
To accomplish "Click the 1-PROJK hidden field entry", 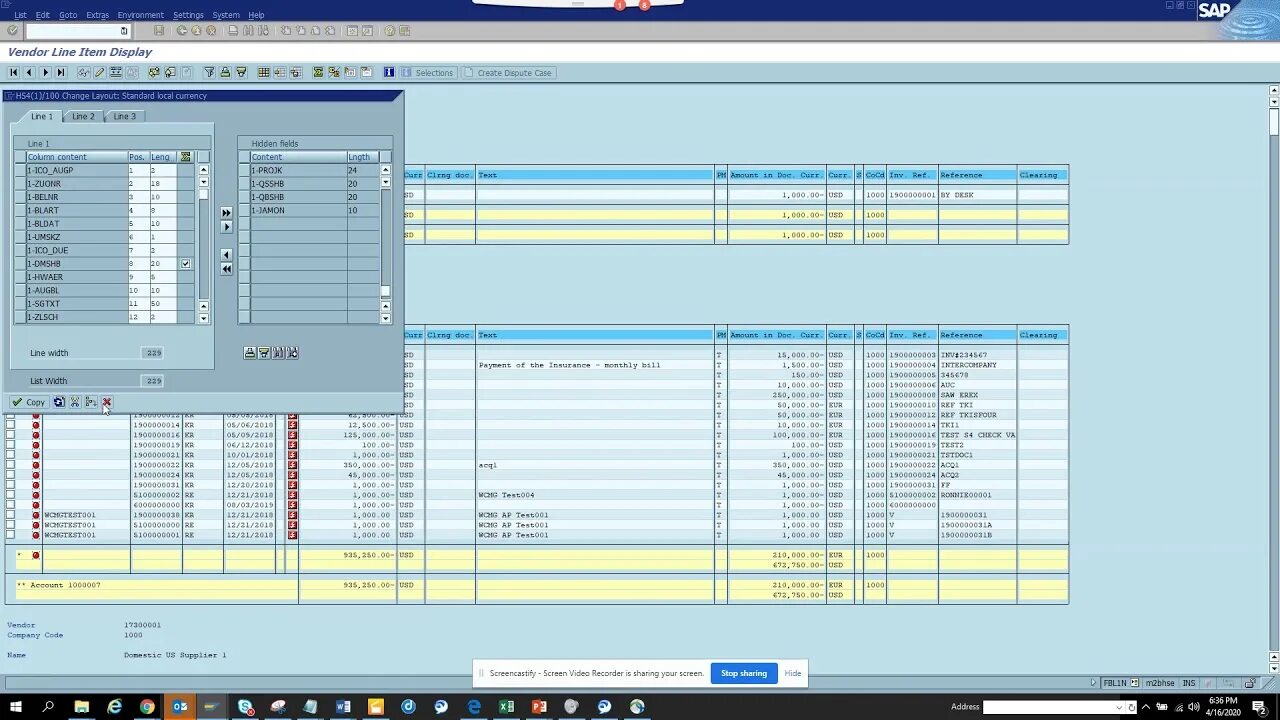I will [x=299, y=170].
